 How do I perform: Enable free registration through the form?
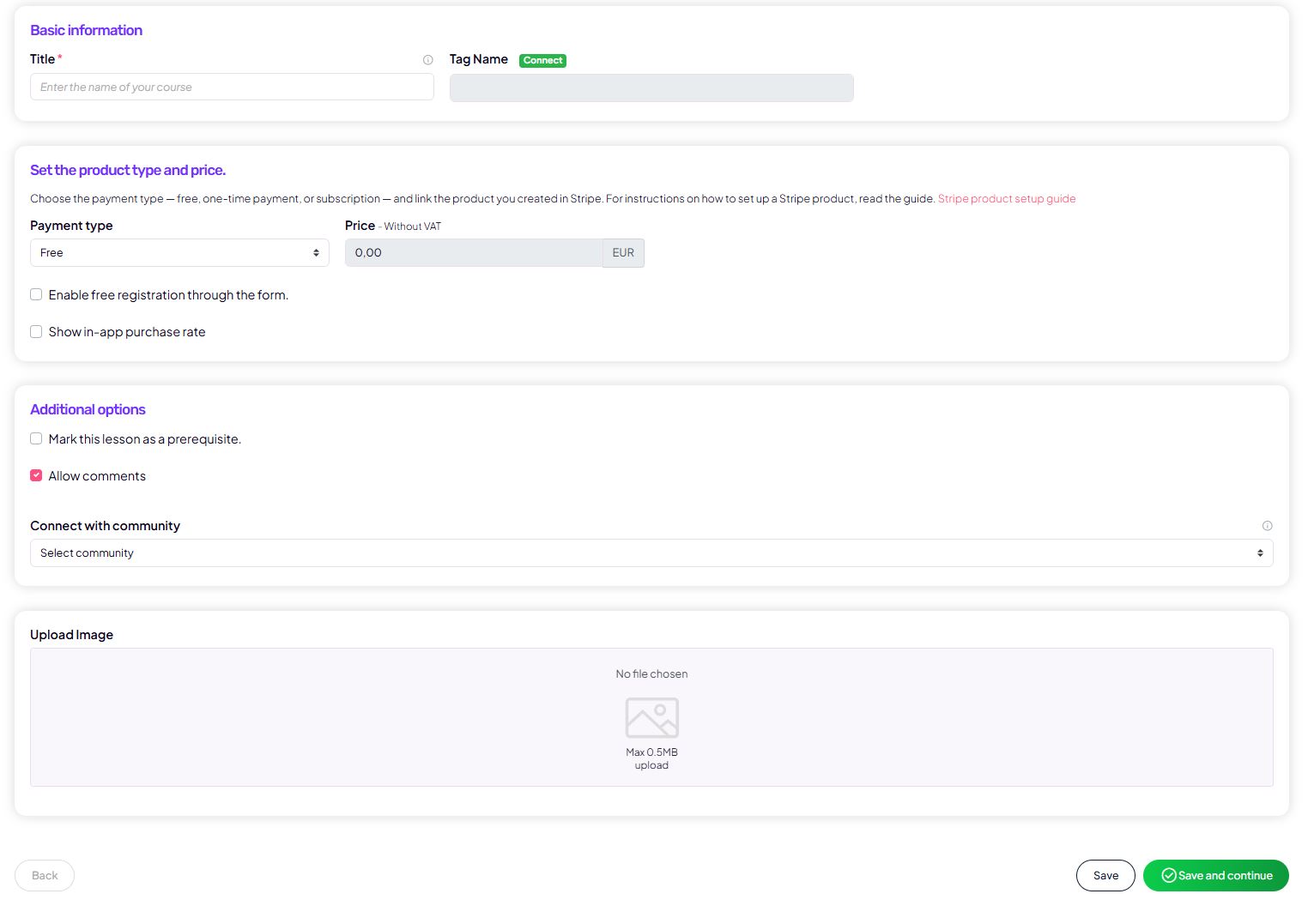click(x=36, y=295)
